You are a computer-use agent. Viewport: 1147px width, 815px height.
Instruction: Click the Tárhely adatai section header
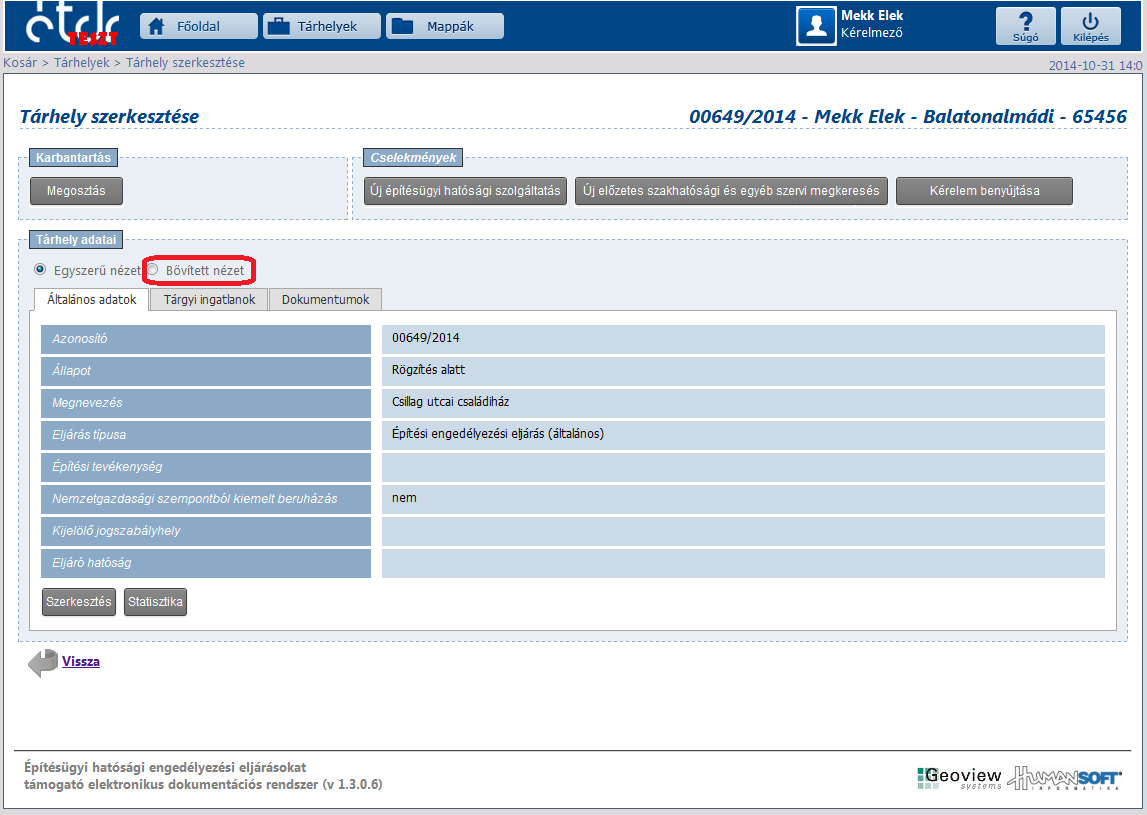(76, 239)
